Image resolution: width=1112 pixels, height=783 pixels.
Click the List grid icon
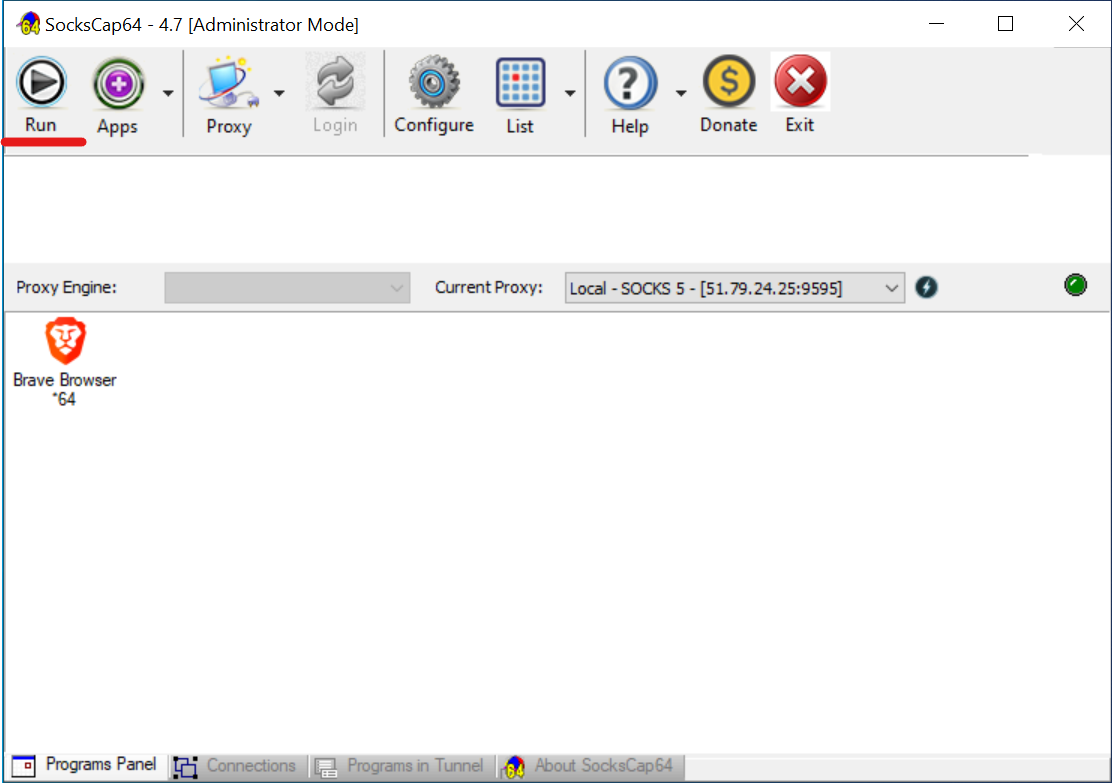click(520, 84)
